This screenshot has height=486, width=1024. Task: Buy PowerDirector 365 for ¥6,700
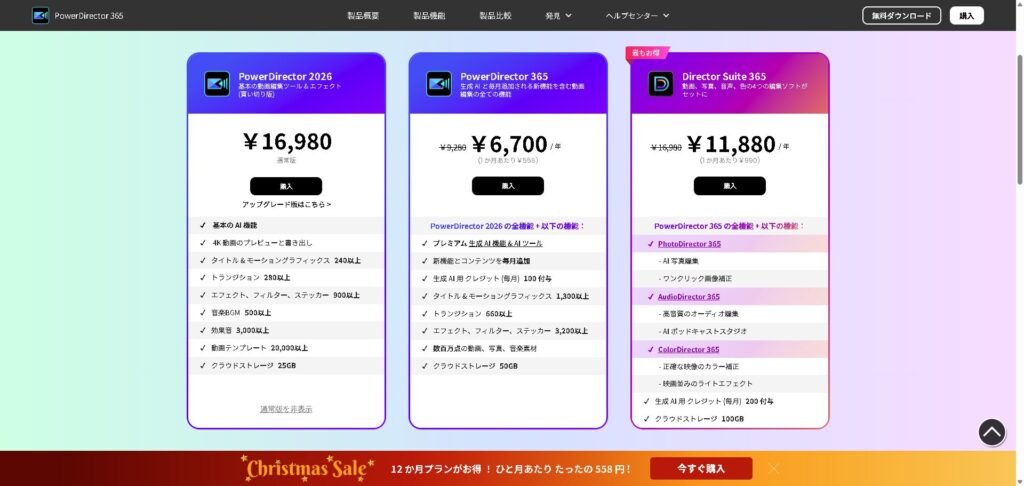tap(507, 186)
